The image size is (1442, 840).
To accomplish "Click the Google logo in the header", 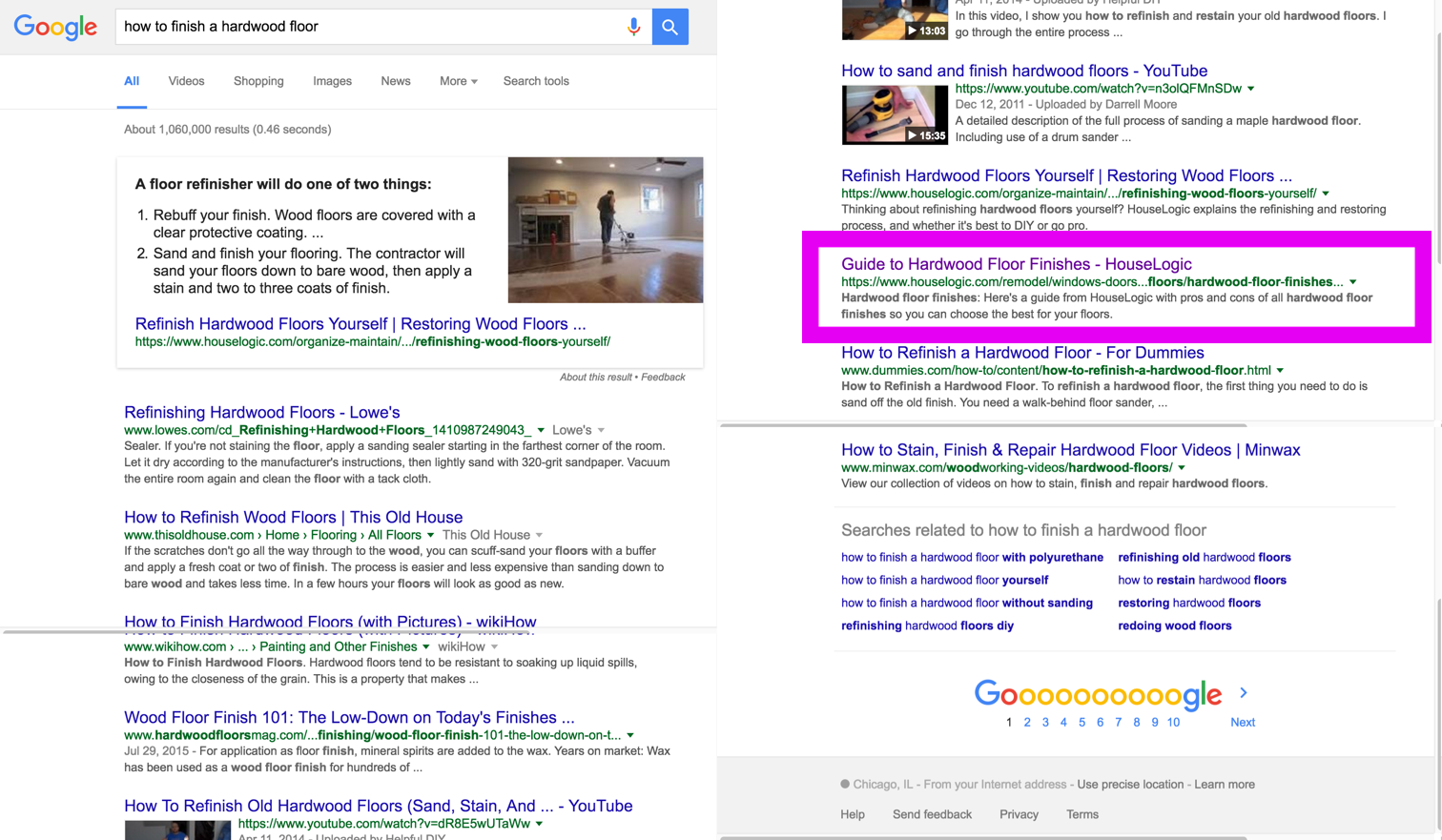I will click(55, 28).
